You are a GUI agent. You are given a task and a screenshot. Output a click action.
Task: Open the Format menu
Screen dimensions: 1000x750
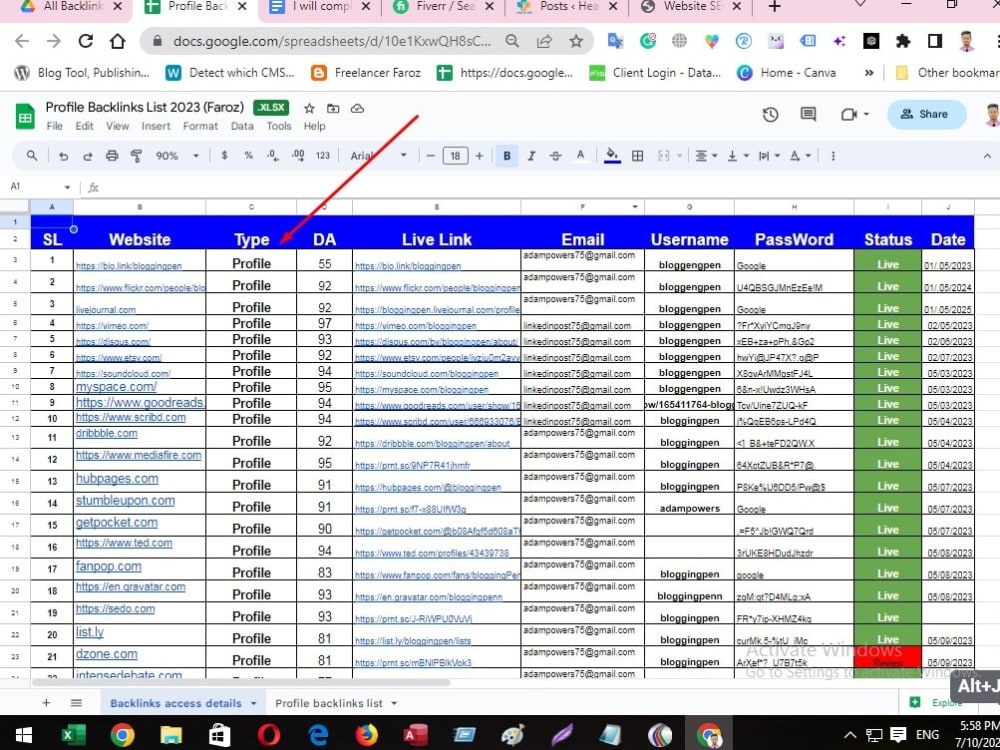[x=200, y=126]
